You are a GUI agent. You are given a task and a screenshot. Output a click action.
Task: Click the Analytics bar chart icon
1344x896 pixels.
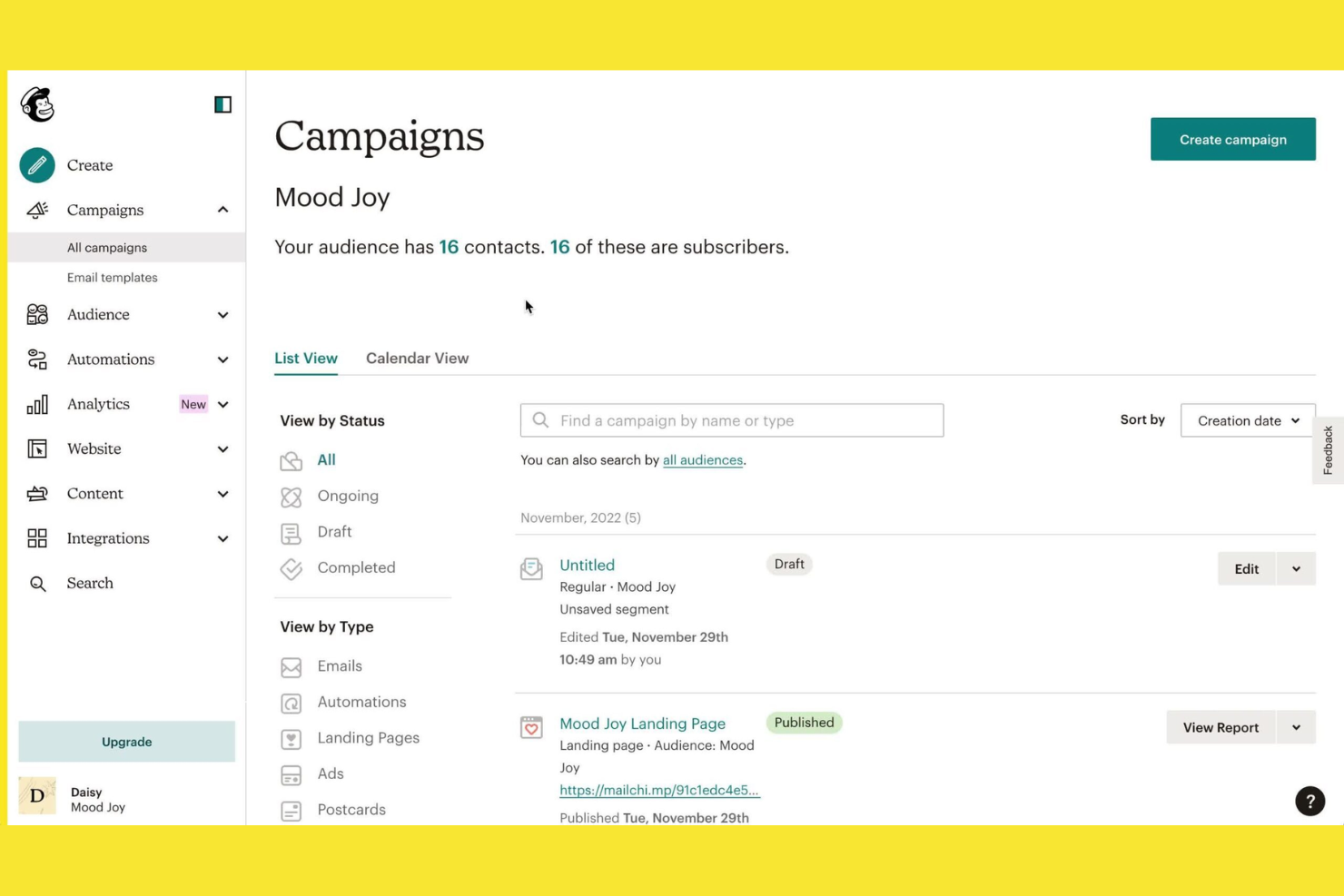(37, 404)
